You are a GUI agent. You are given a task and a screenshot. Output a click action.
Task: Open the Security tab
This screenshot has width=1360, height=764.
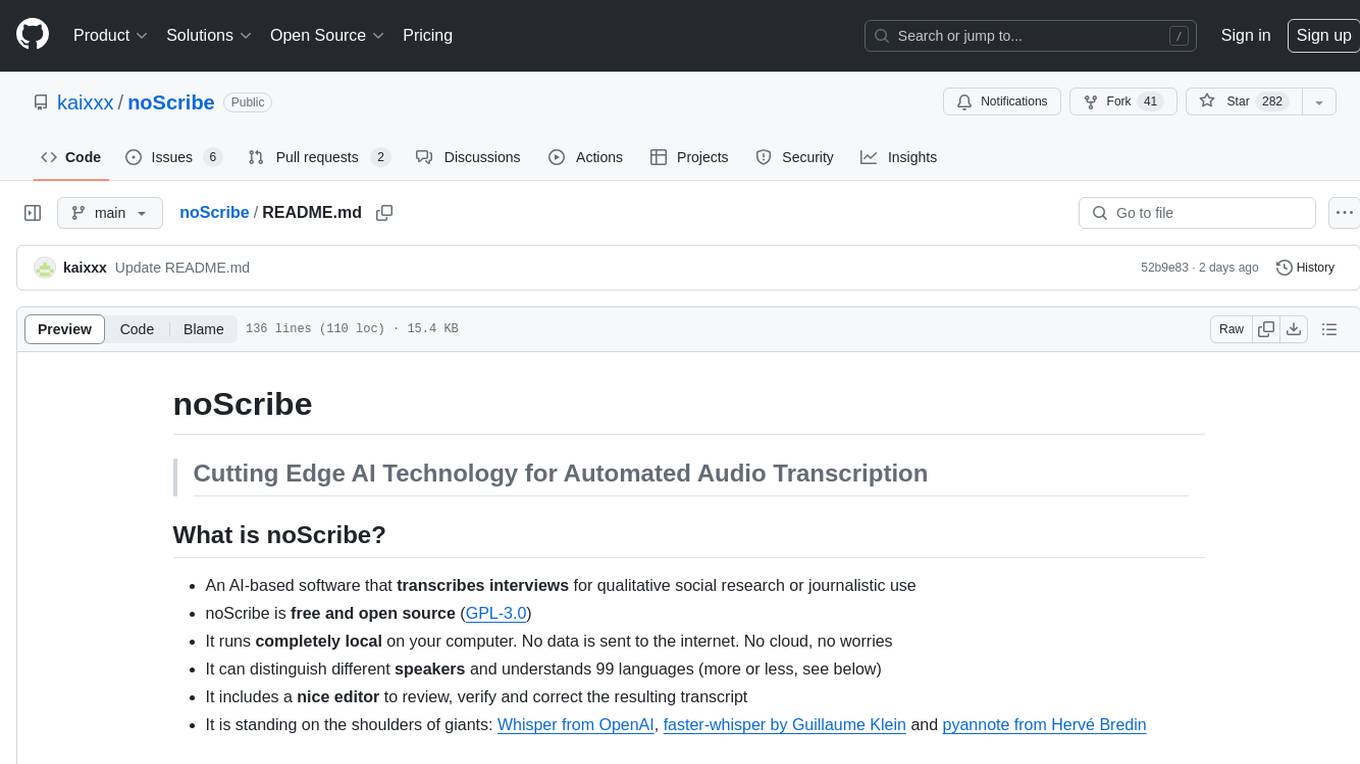point(795,157)
